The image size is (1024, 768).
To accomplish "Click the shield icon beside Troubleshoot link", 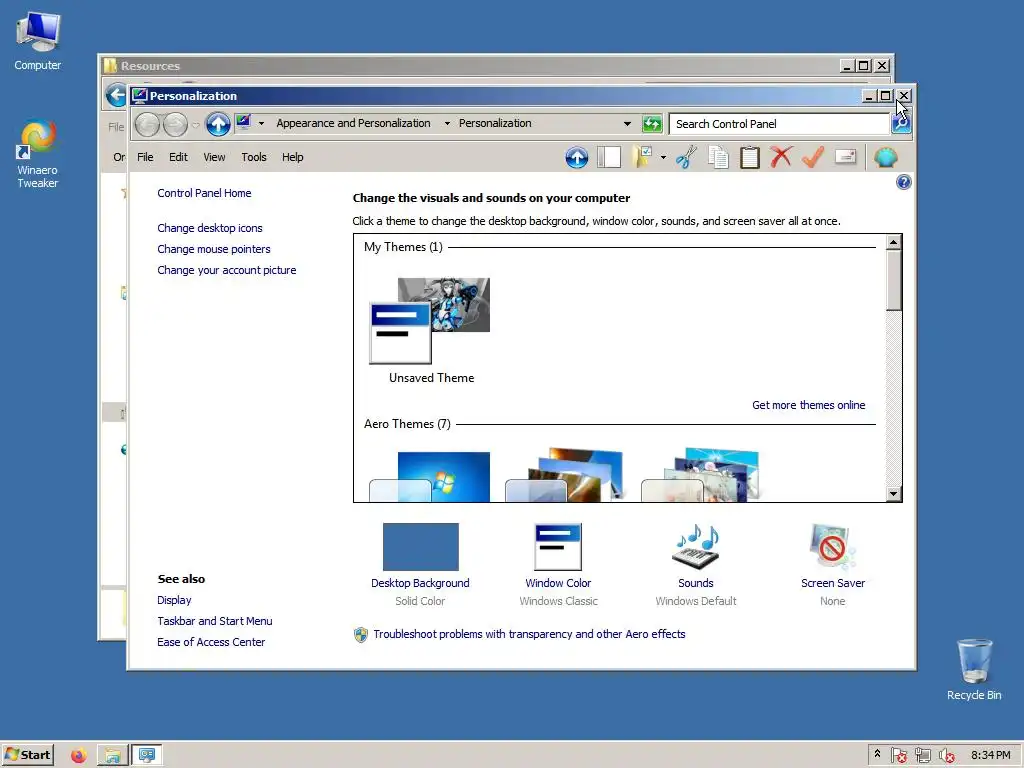I will click(360, 635).
